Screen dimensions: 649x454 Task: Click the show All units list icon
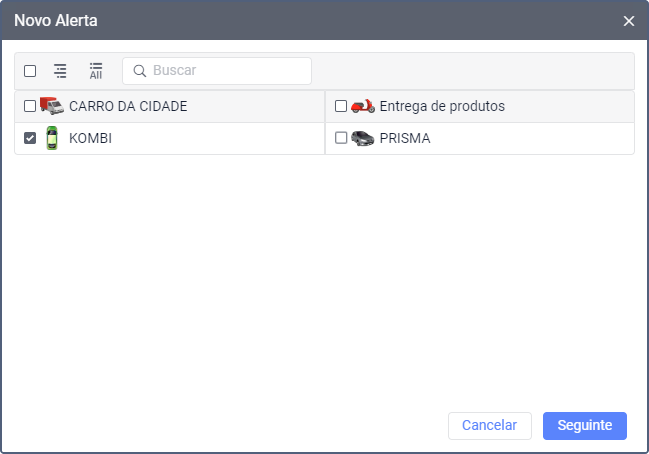(96, 71)
